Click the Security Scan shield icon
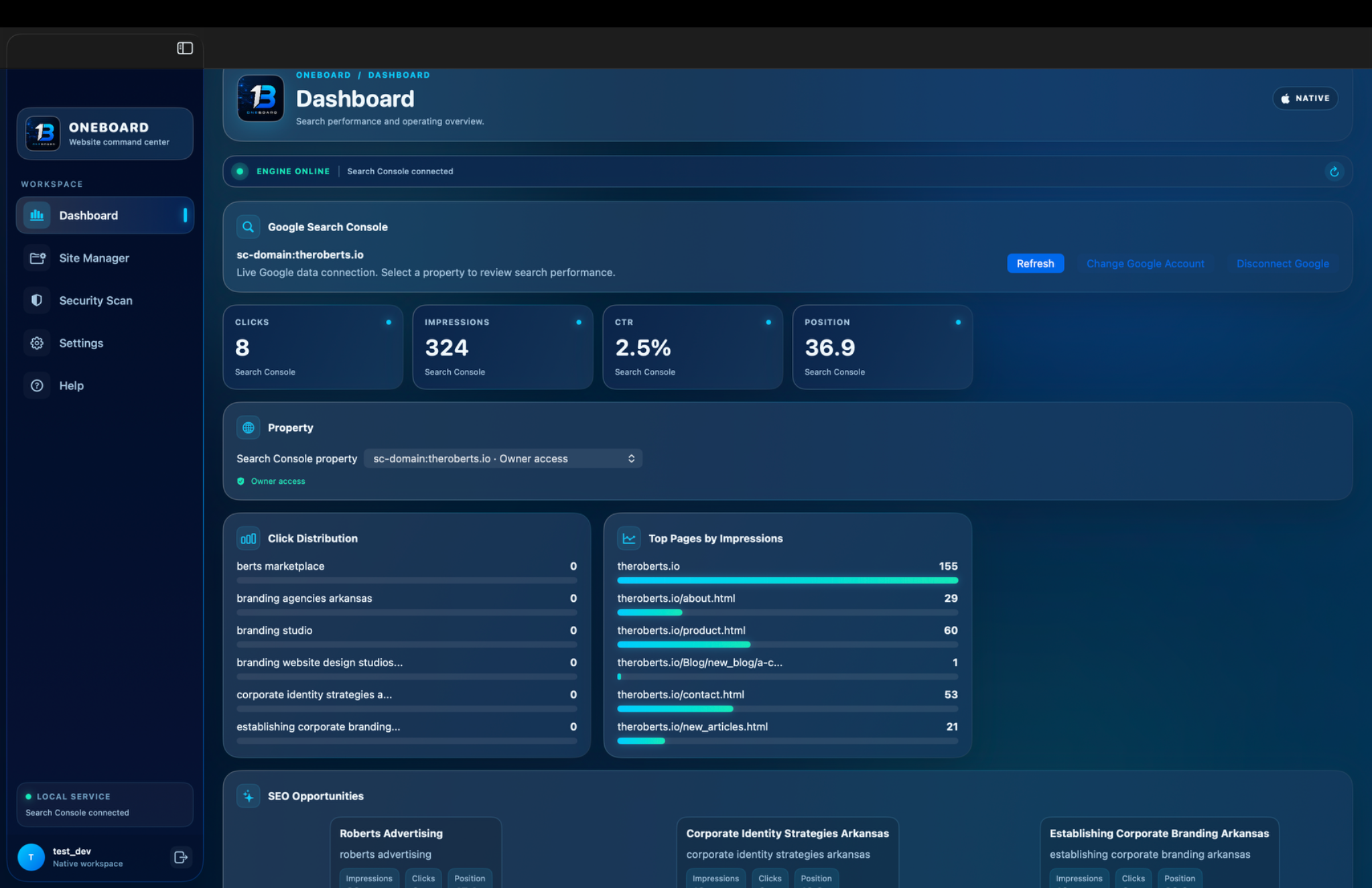Viewport: 1372px width, 888px height. [37, 300]
